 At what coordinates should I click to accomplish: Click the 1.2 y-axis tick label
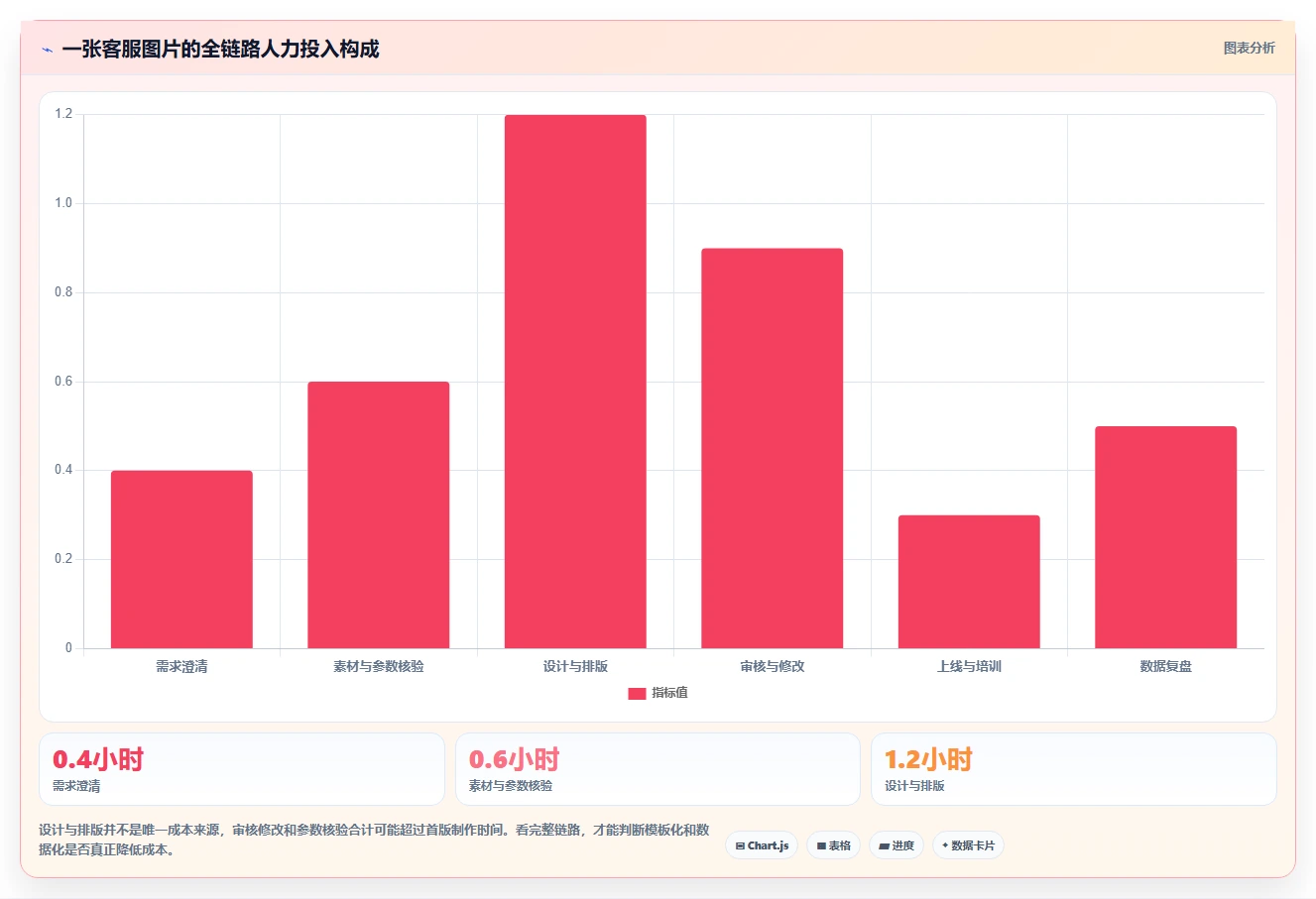(x=63, y=115)
